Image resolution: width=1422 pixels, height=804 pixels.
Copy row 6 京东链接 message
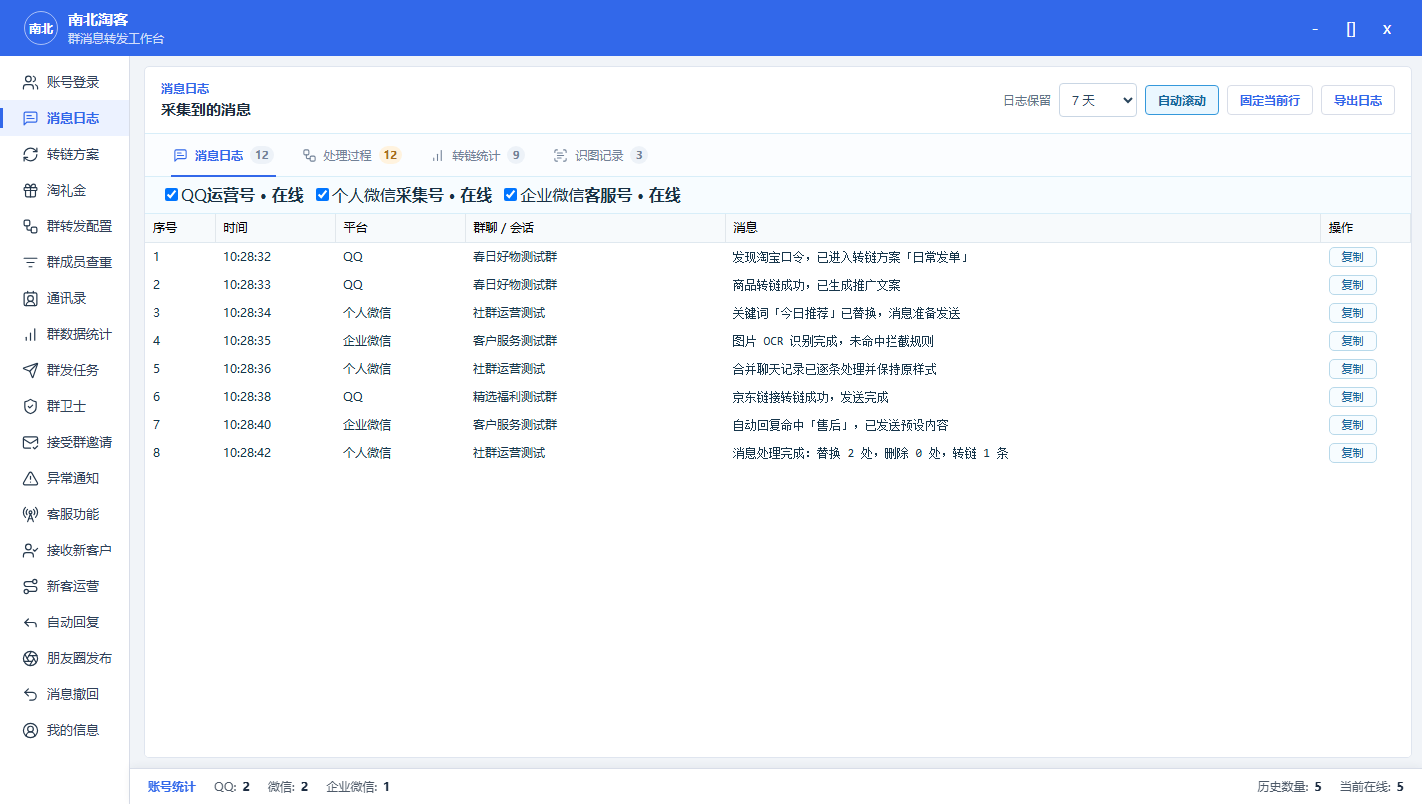(1352, 397)
